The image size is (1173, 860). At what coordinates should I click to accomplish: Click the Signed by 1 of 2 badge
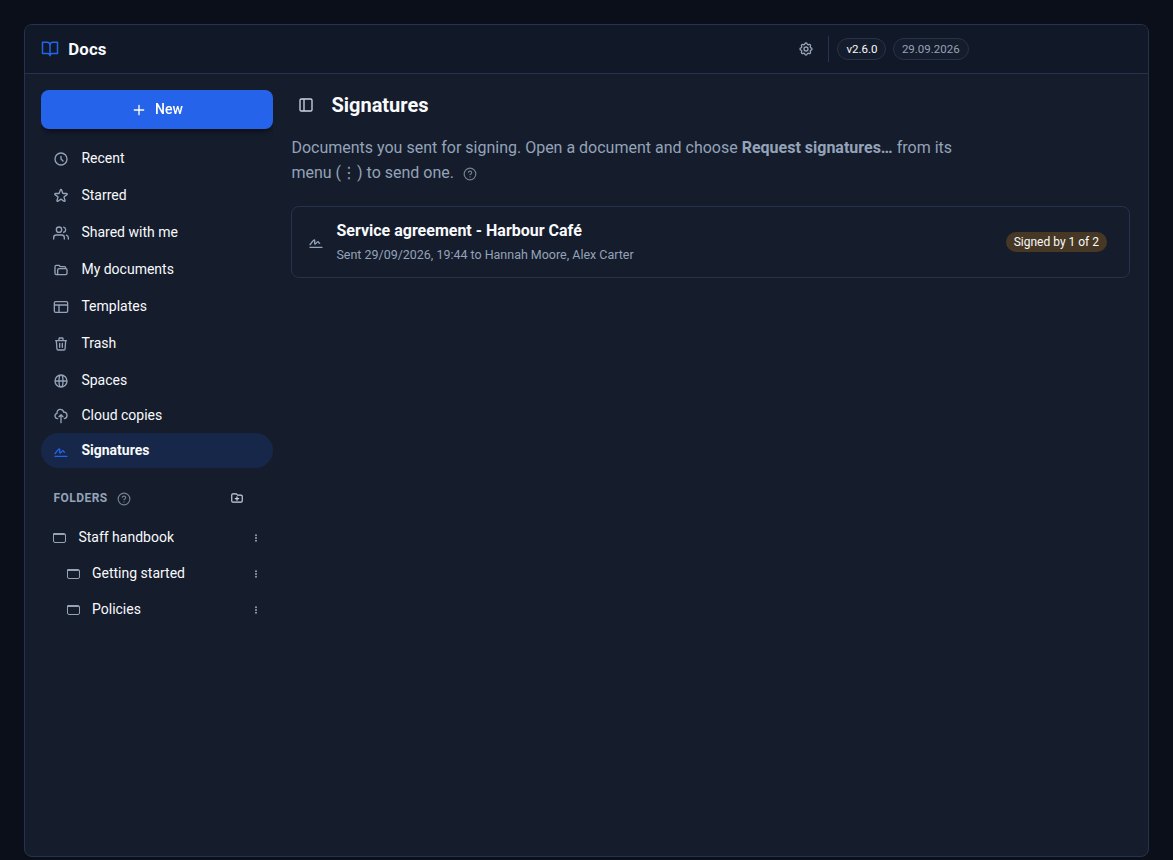[x=1056, y=242]
